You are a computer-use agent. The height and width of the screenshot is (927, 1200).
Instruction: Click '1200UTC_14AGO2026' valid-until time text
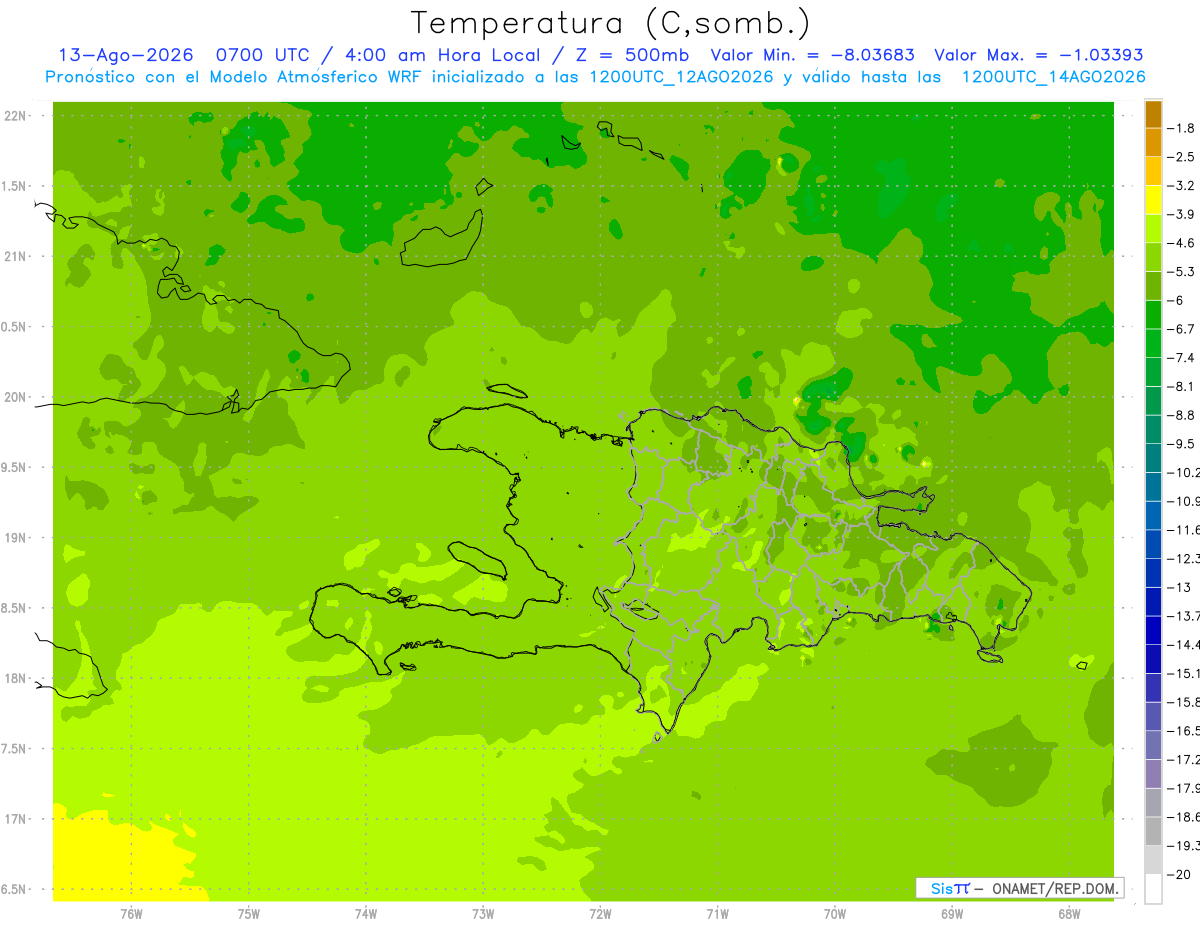1053,77
